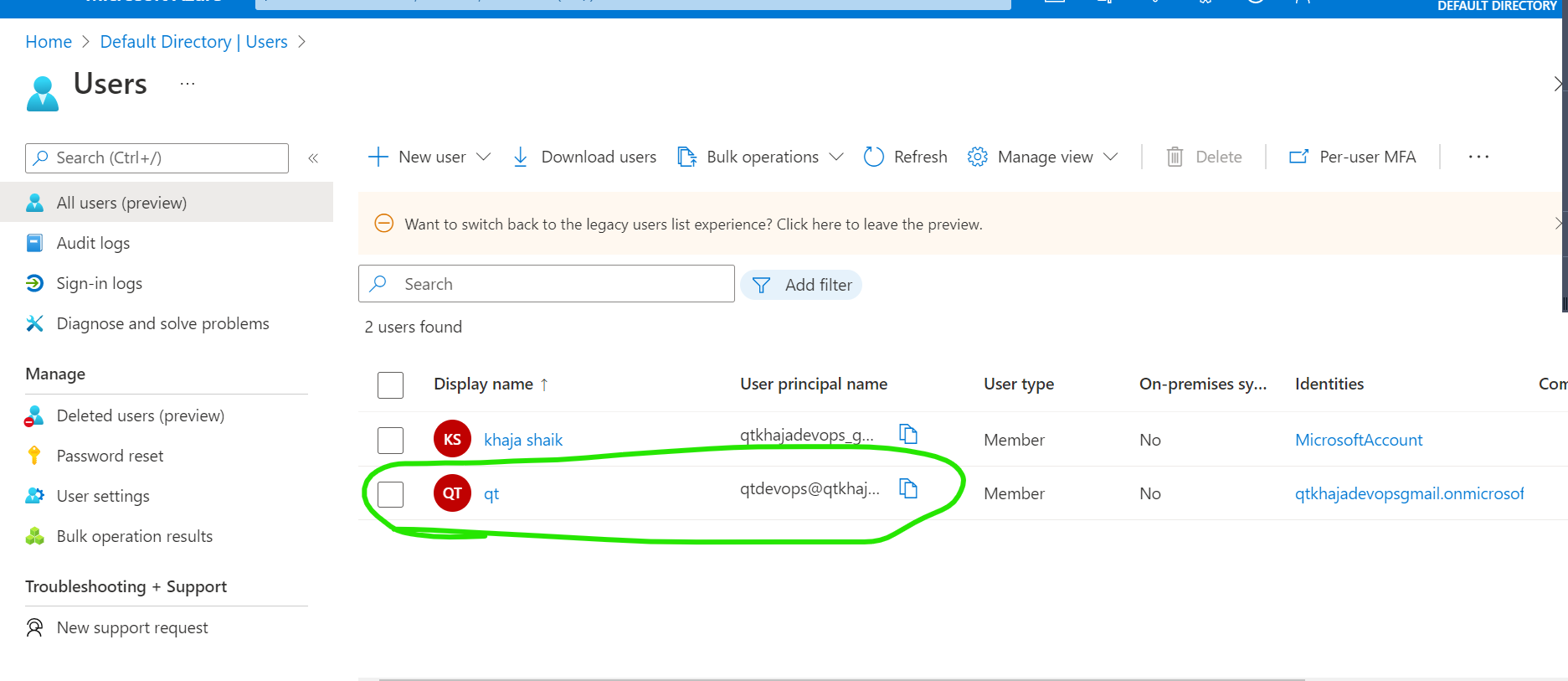
Task: Open the ellipsis next to Users title
Action: coord(188,84)
